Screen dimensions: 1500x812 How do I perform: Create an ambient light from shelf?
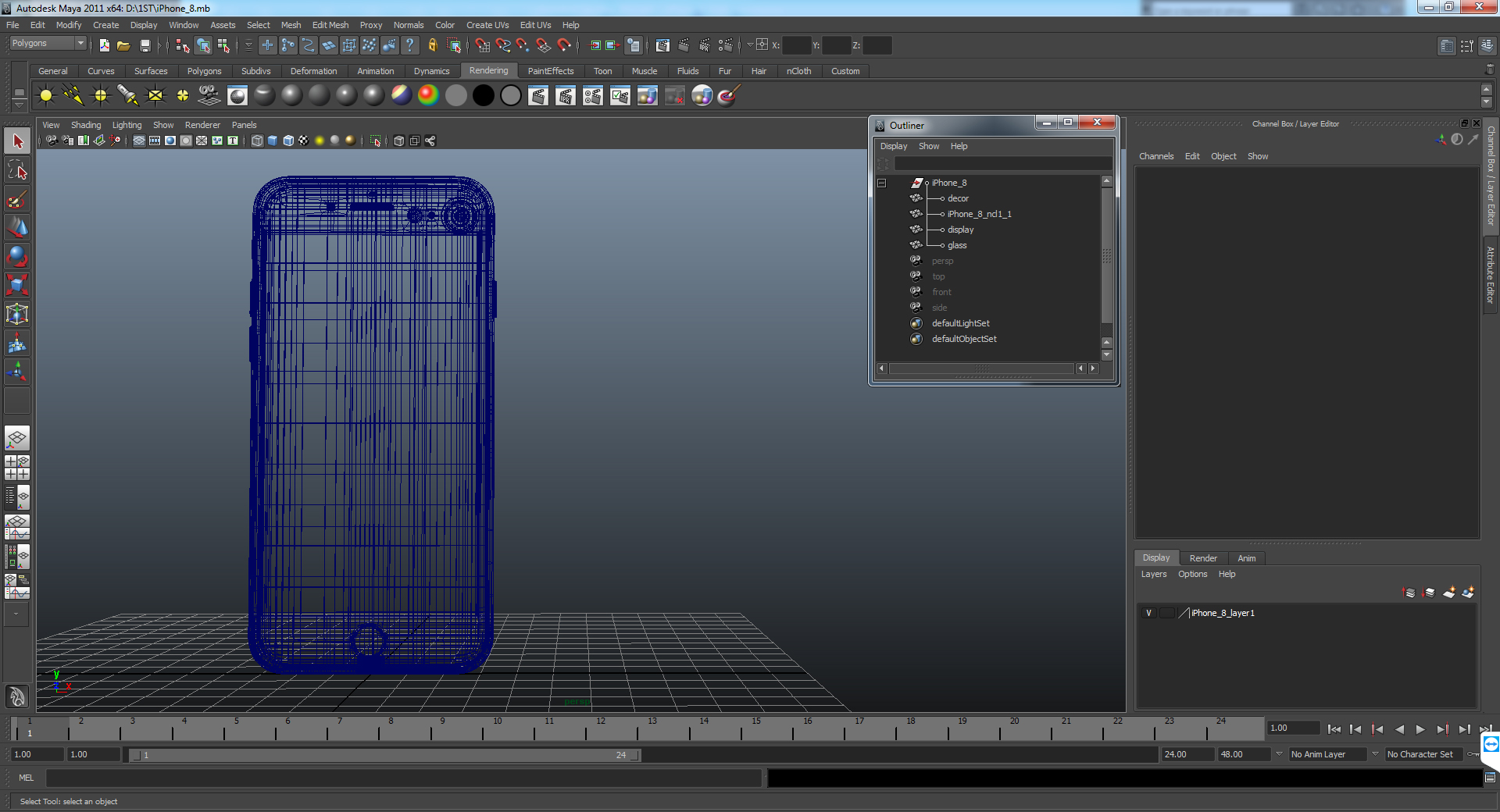click(46, 96)
